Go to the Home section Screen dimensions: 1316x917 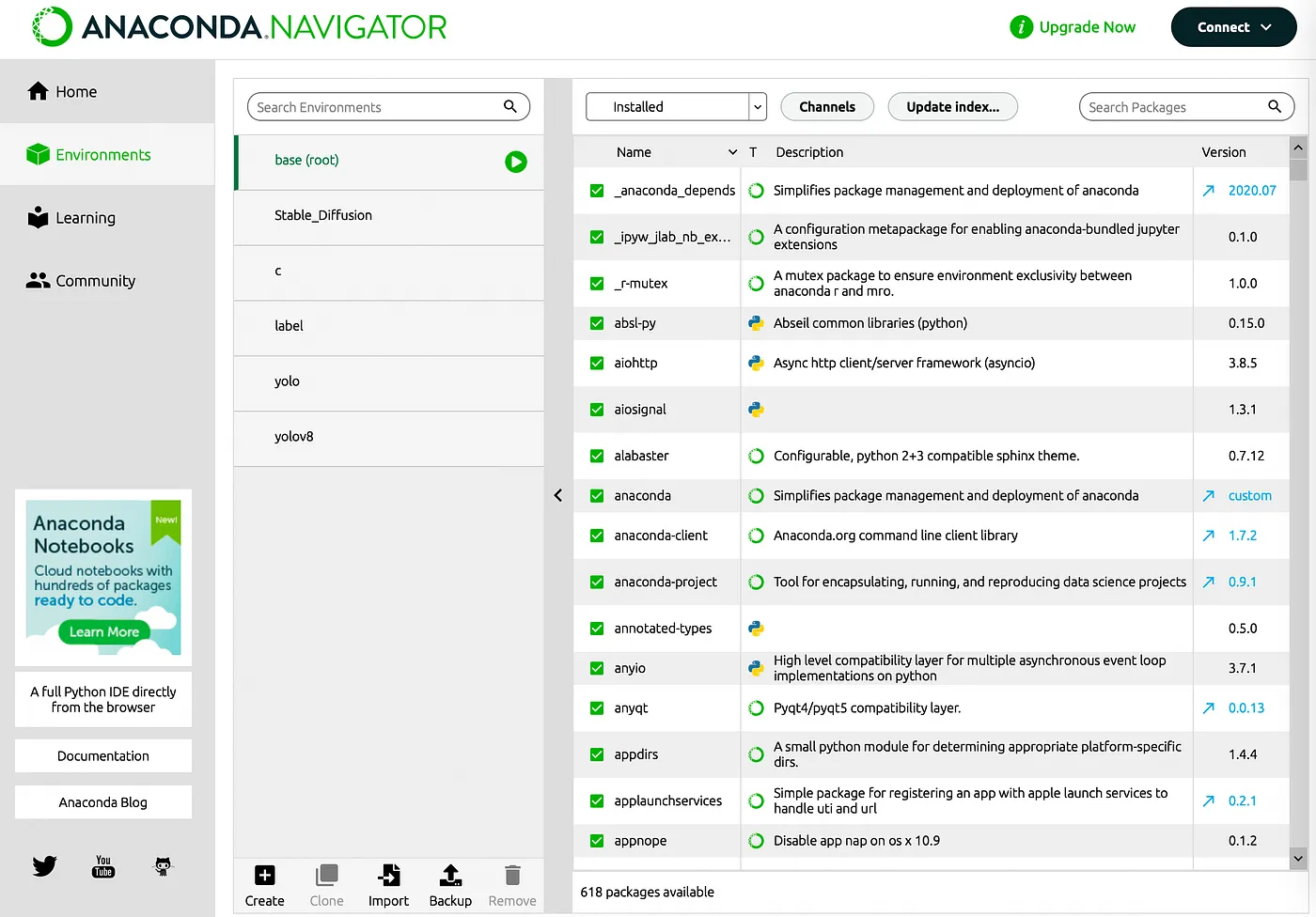pos(75,92)
